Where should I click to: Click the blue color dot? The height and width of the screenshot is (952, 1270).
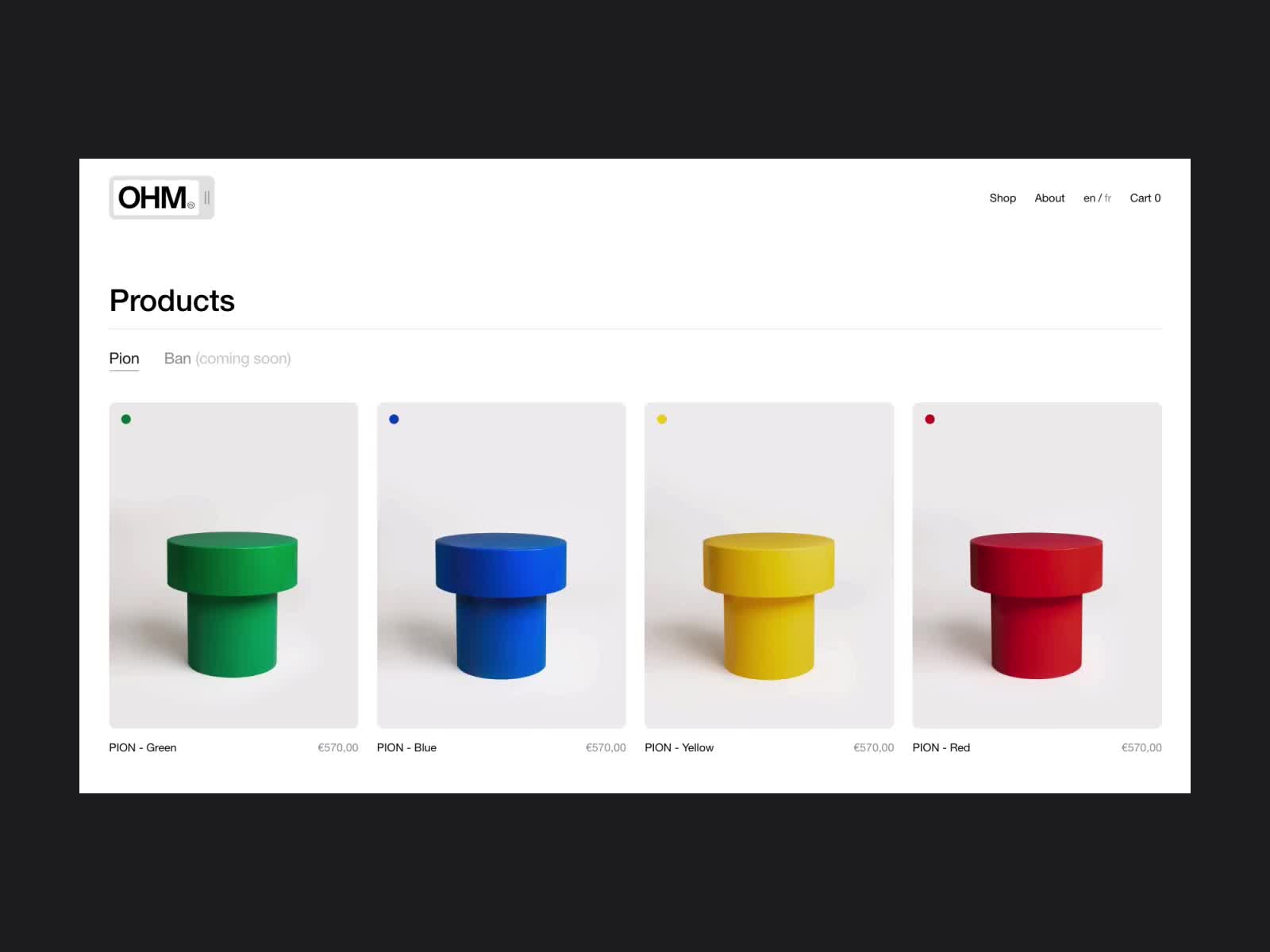tap(394, 419)
